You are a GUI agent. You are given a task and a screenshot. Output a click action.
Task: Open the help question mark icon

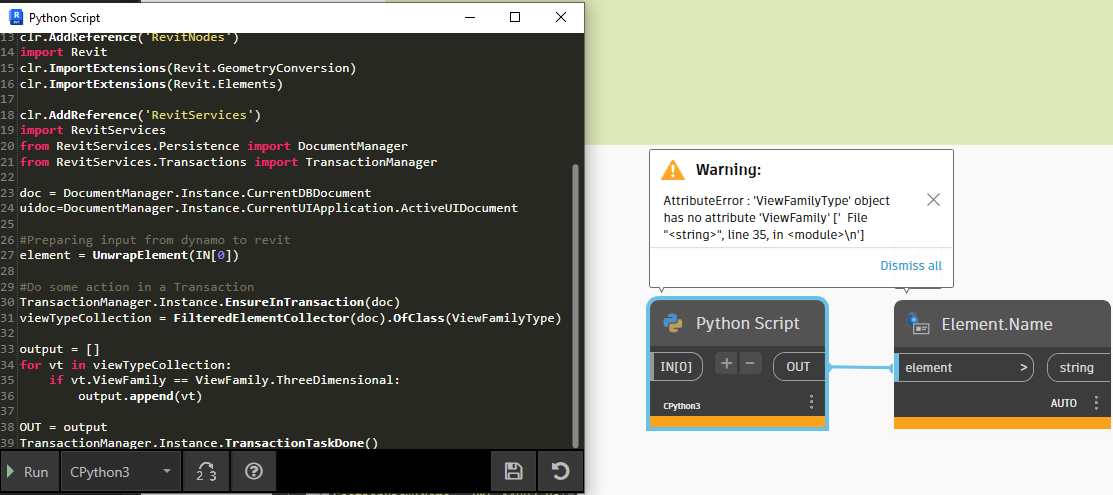point(253,472)
